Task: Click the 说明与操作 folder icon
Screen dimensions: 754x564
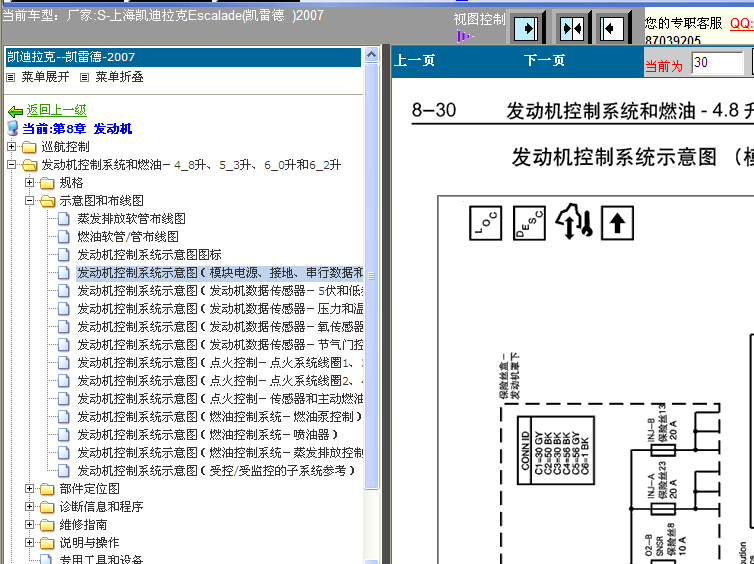Action: coord(47,543)
